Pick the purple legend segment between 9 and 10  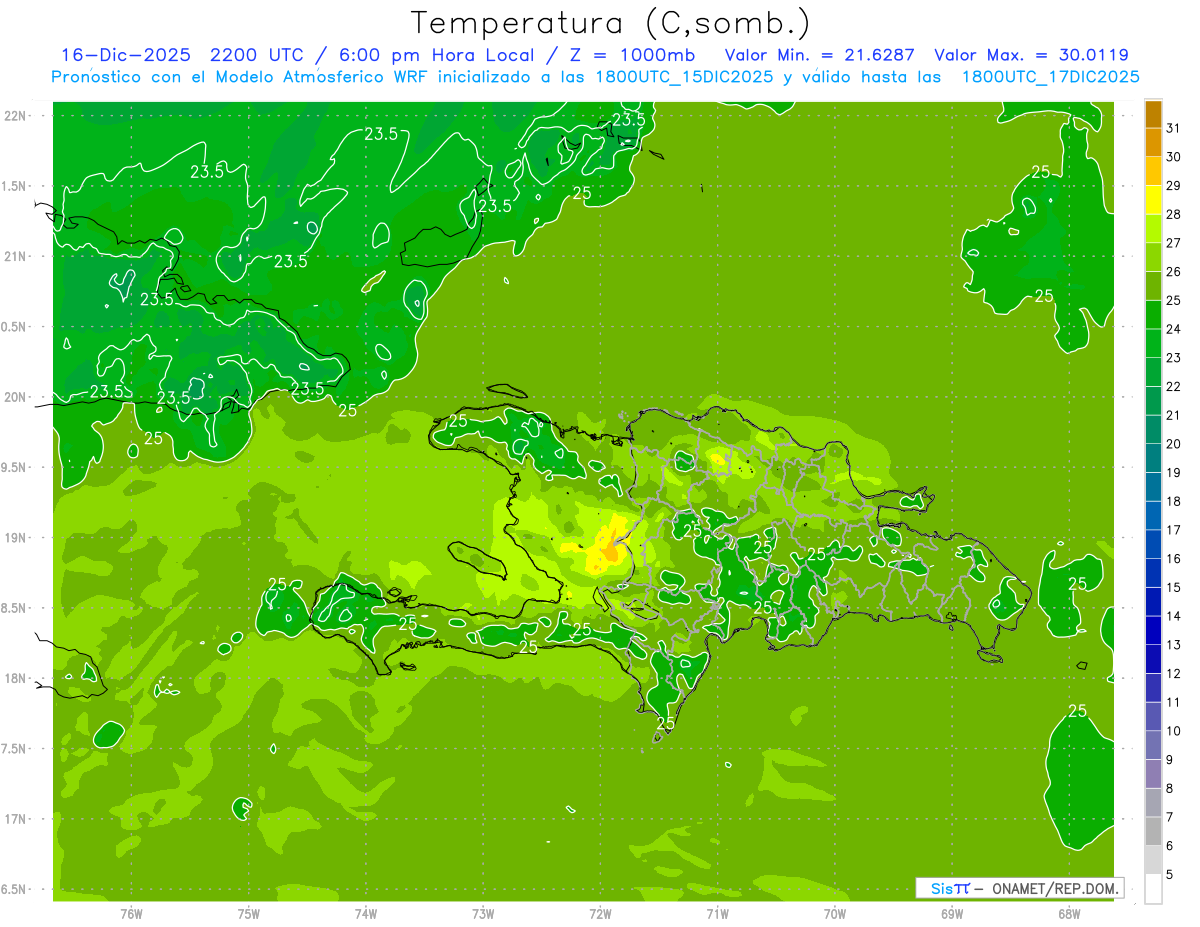pyautogui.click(x=1153, y=746)
